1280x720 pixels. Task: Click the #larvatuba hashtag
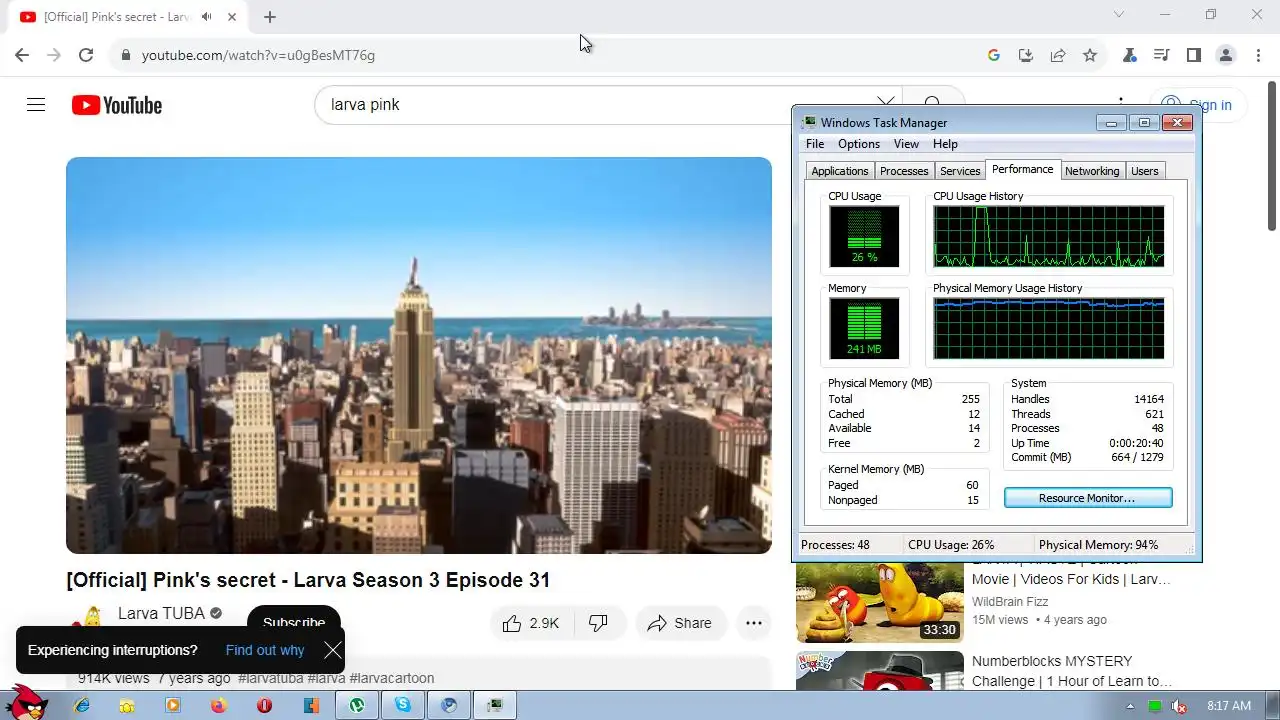[x=271, y=678]
